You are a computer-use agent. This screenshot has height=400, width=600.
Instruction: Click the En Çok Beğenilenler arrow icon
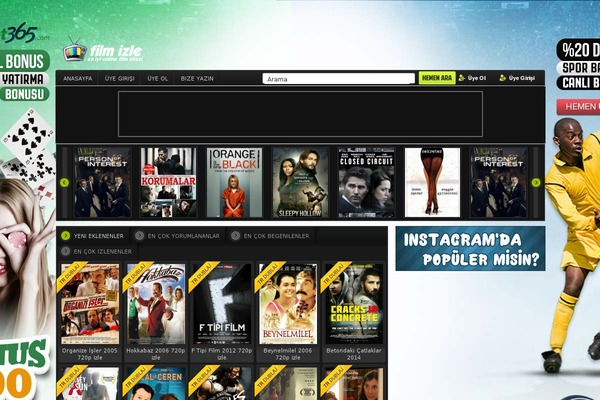[x=235, y=236]
